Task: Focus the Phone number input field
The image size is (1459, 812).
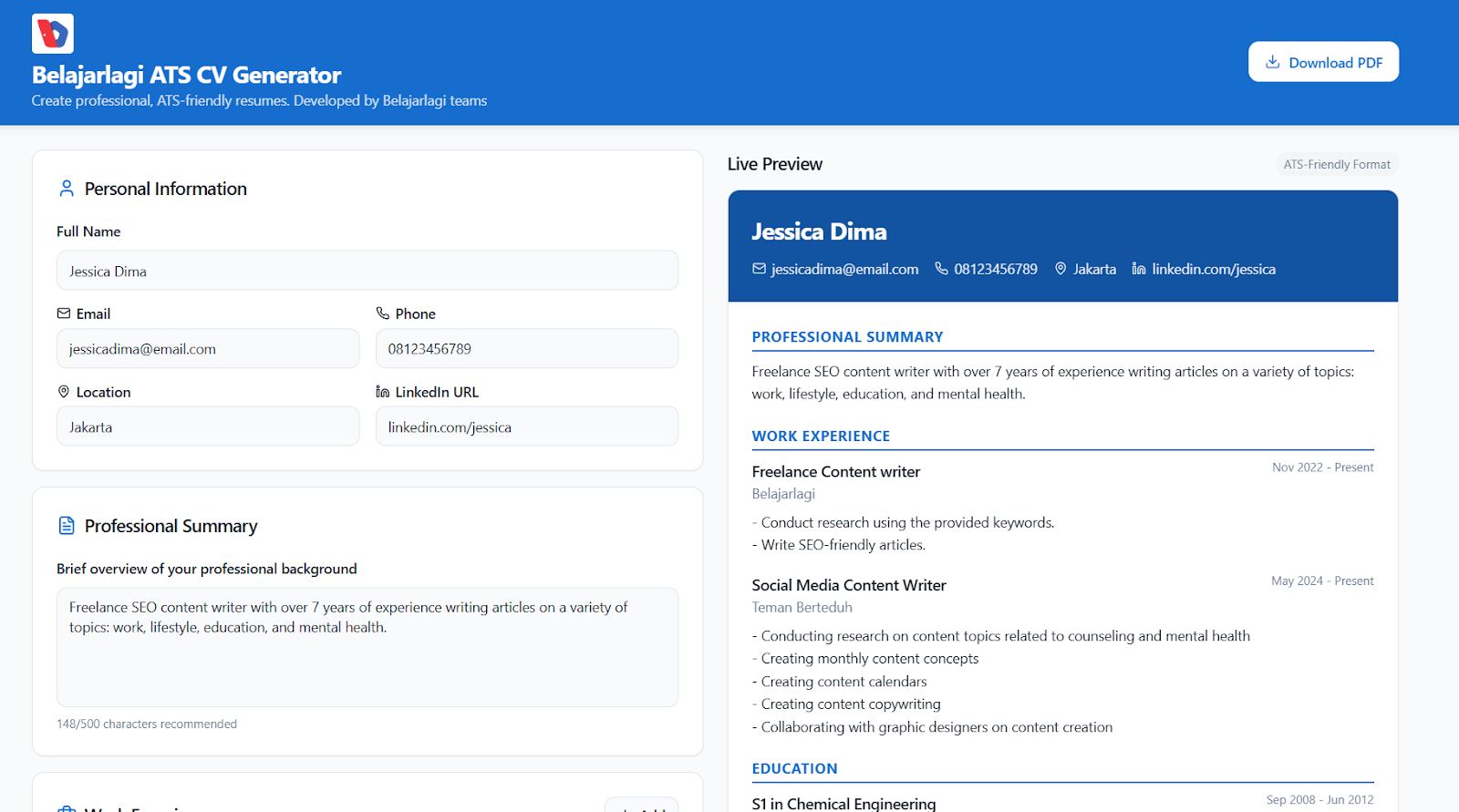Action: point(527,349)
